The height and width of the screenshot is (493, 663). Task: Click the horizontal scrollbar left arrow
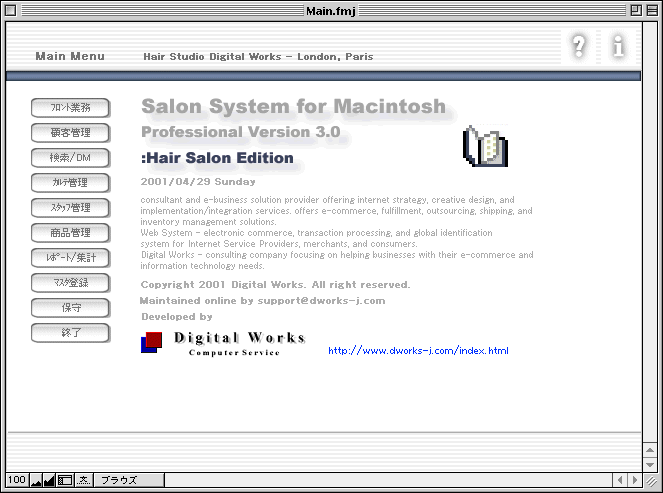(620, 480)
